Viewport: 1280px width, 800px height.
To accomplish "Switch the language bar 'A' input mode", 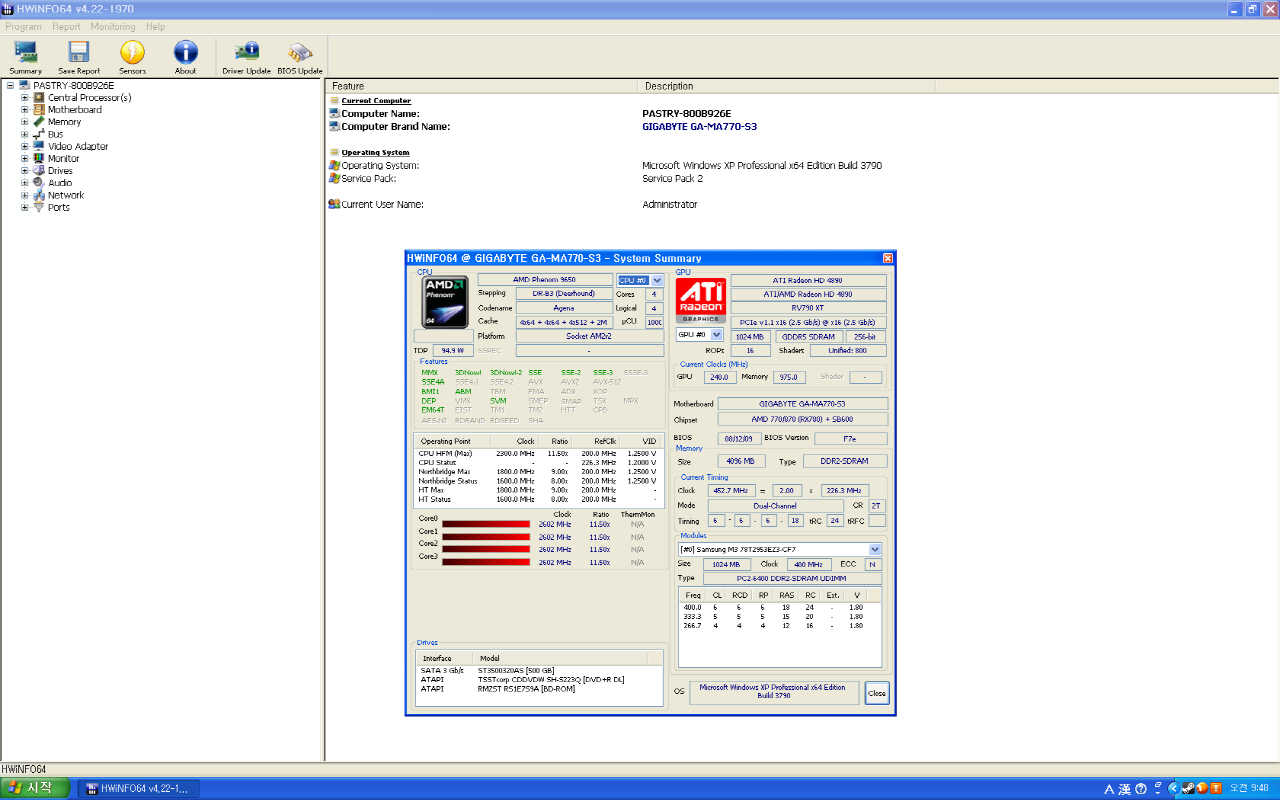I will 1109,788.
